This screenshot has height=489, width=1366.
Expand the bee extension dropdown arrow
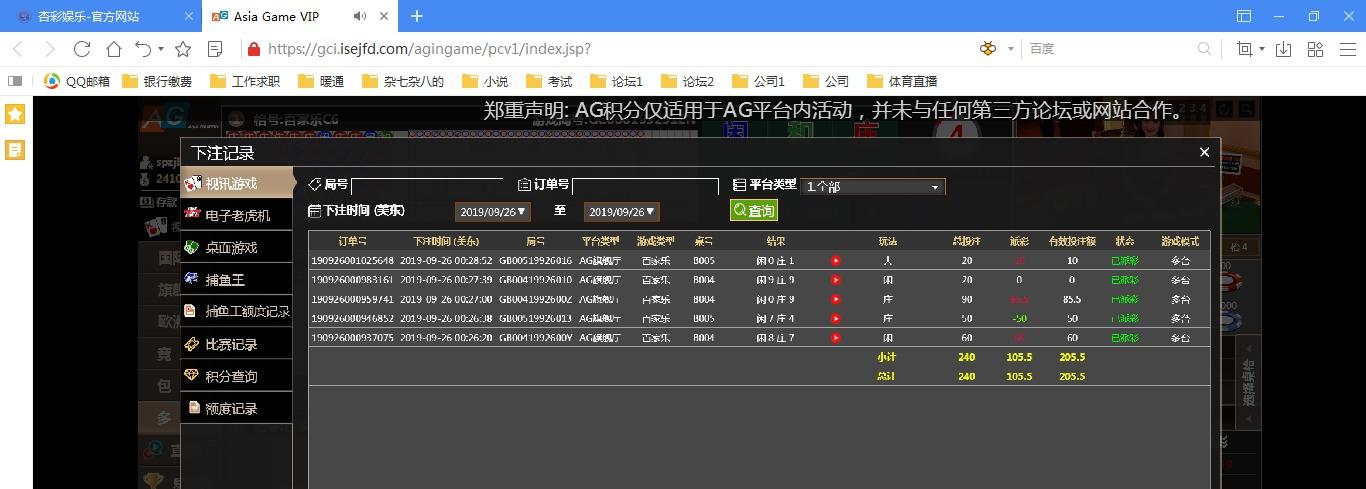click(x=1011, y=48)
